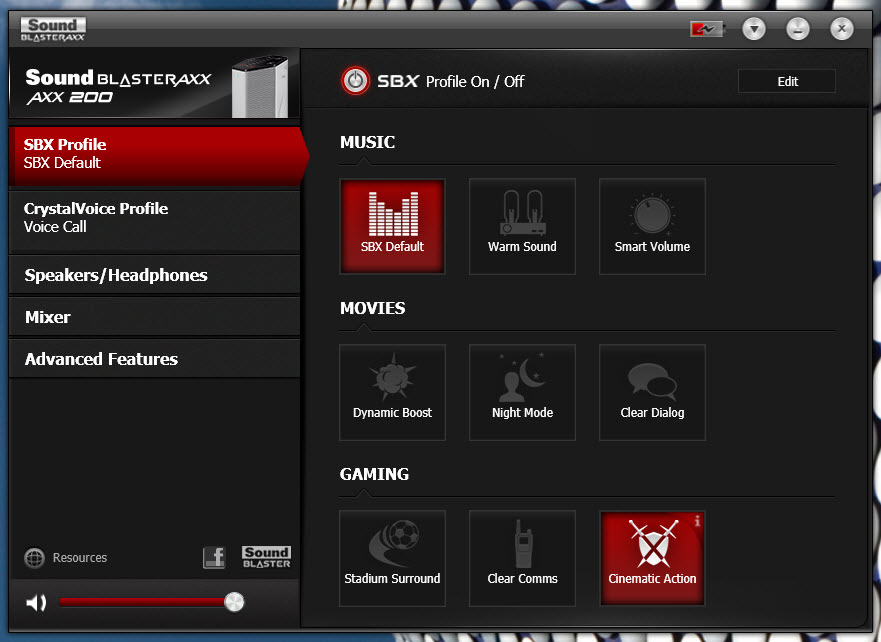Go to Speakers/Headphones settings
881x642 pixels.
tap(155, 275)
